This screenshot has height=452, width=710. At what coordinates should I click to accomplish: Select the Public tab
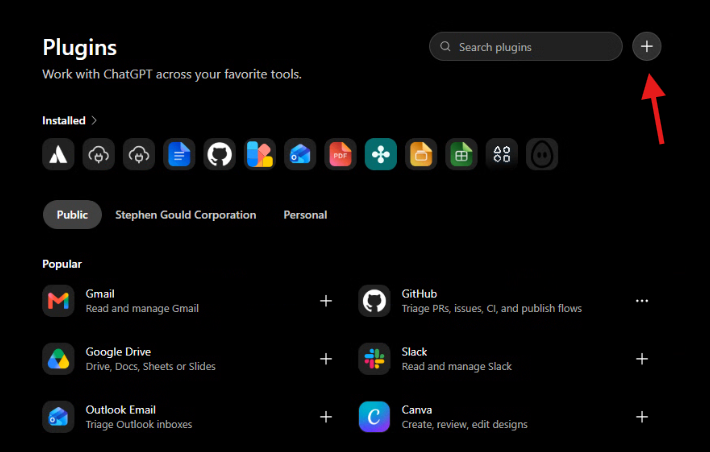[72, 215]
